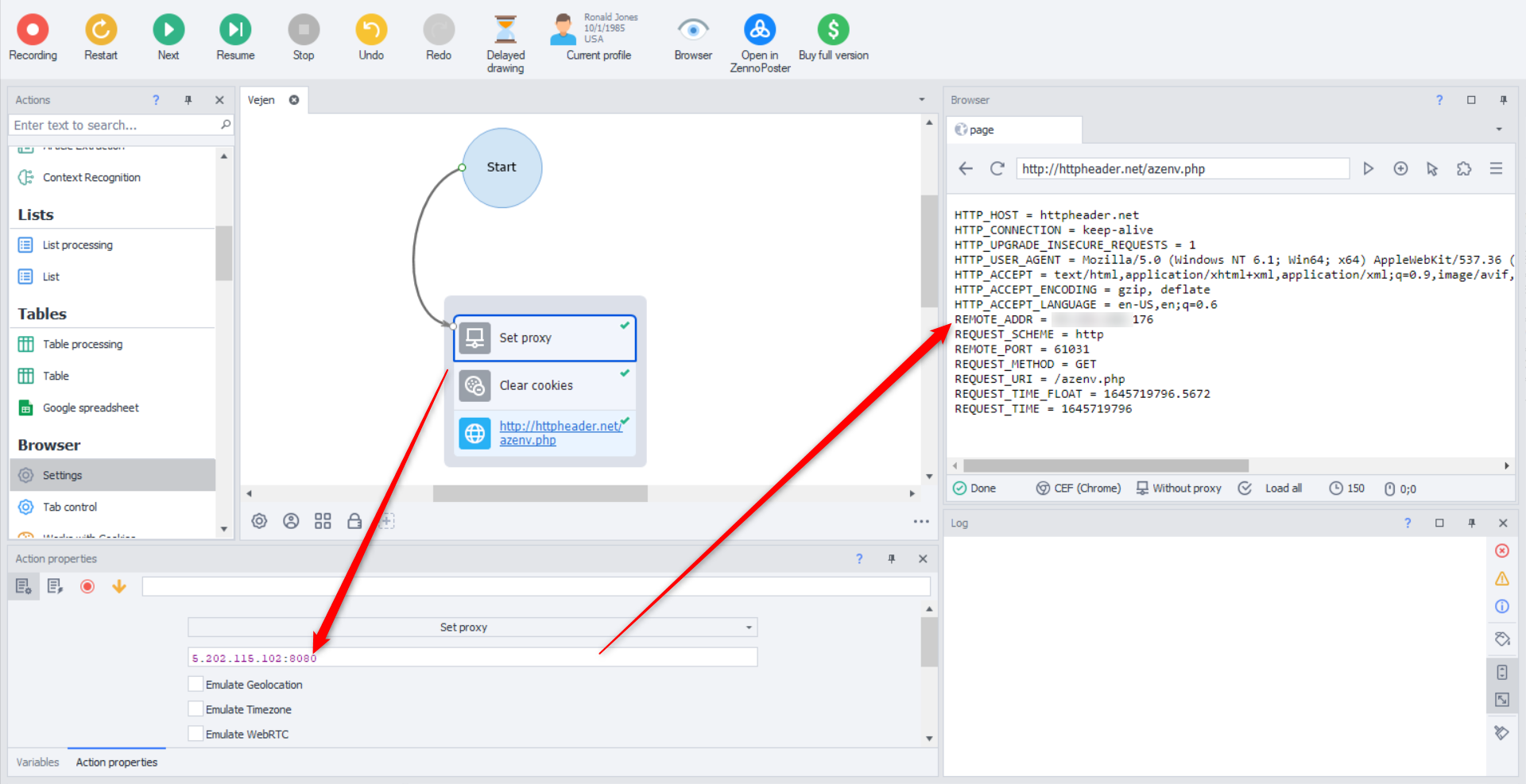This screenshot has width=1526, height=784.
Task: Run the Next step
Action: pos(168,37)
